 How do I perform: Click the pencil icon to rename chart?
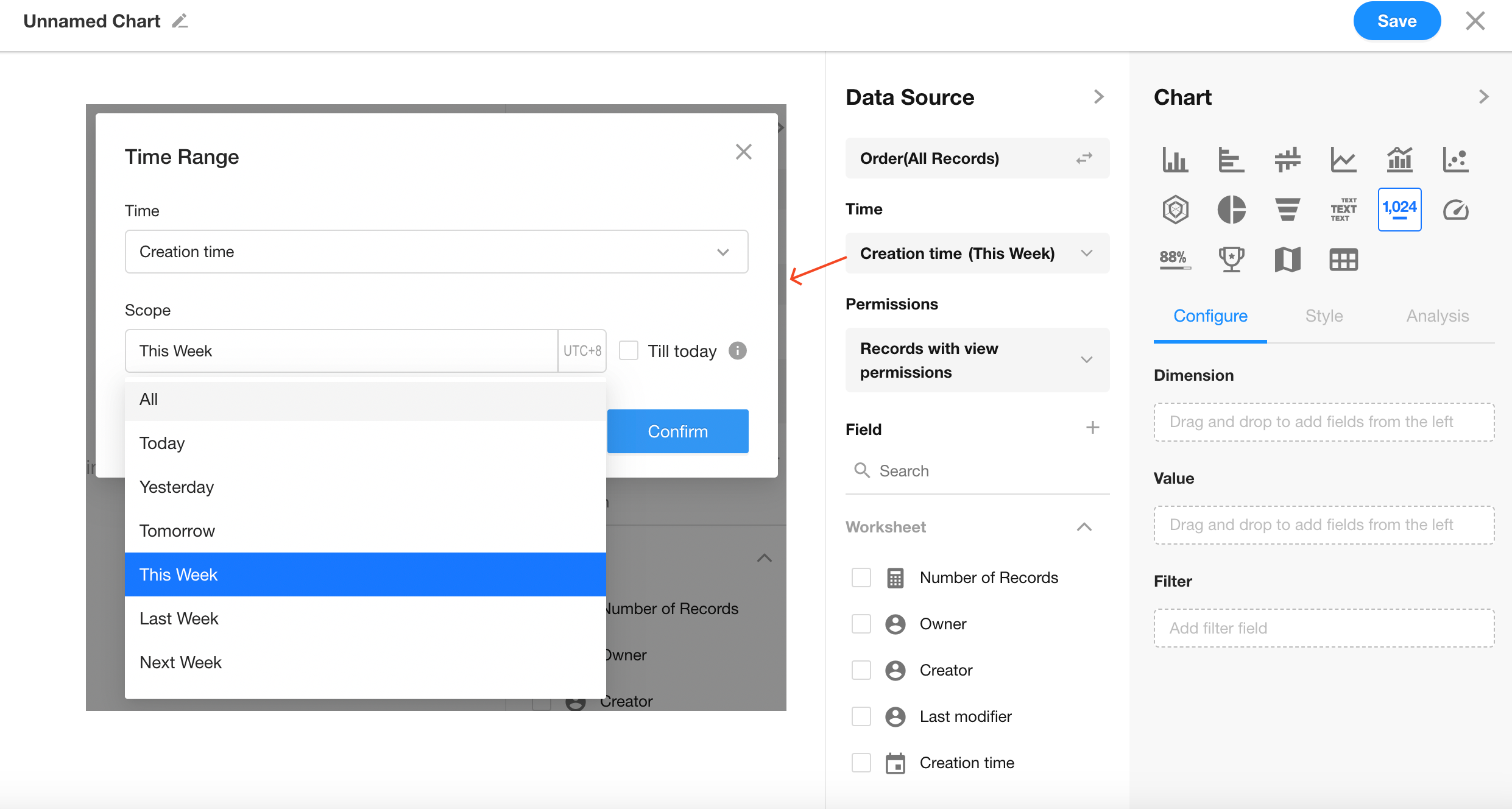click(x=180, y=21)
